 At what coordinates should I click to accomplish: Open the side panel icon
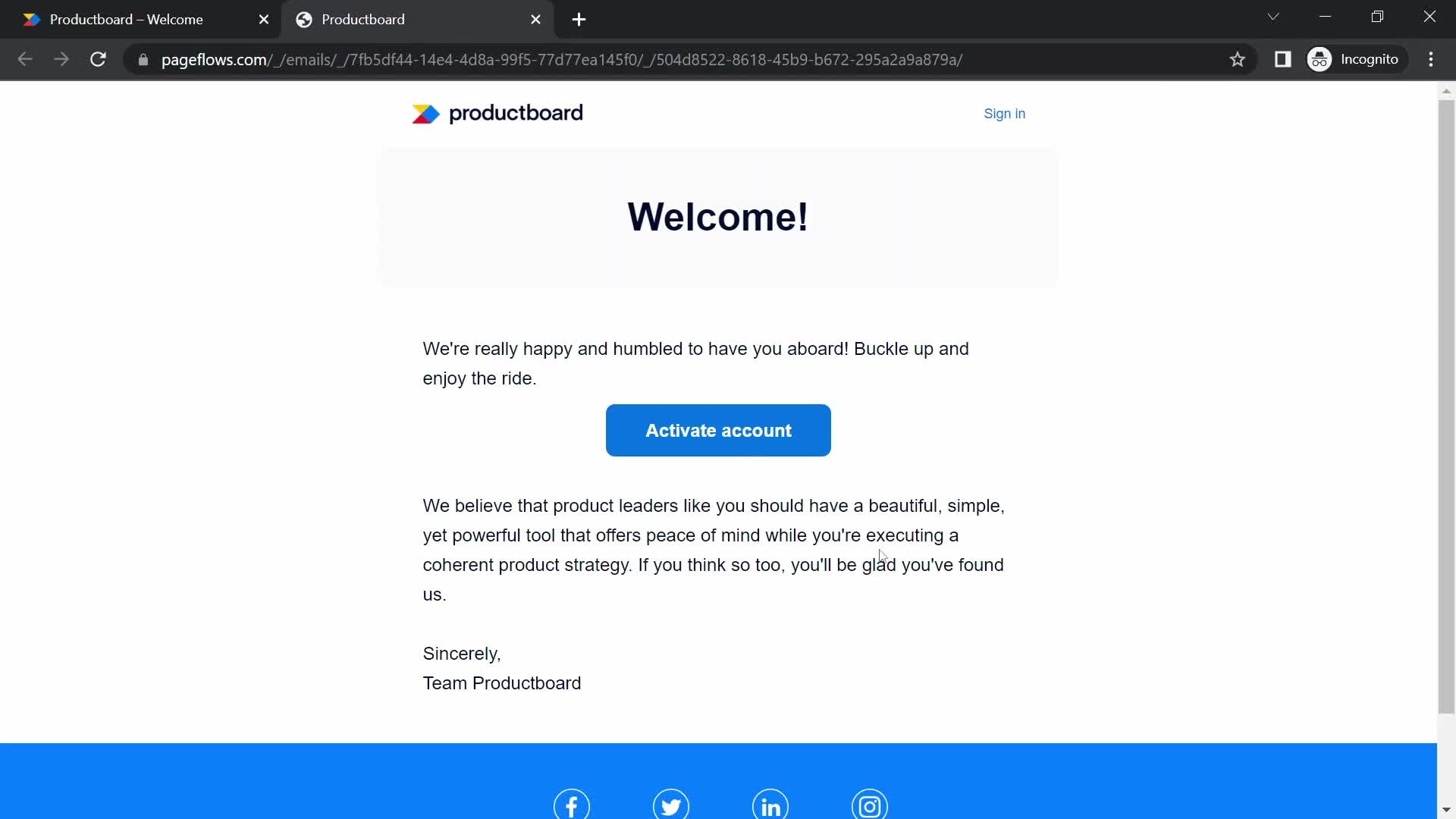[1282, 59]
